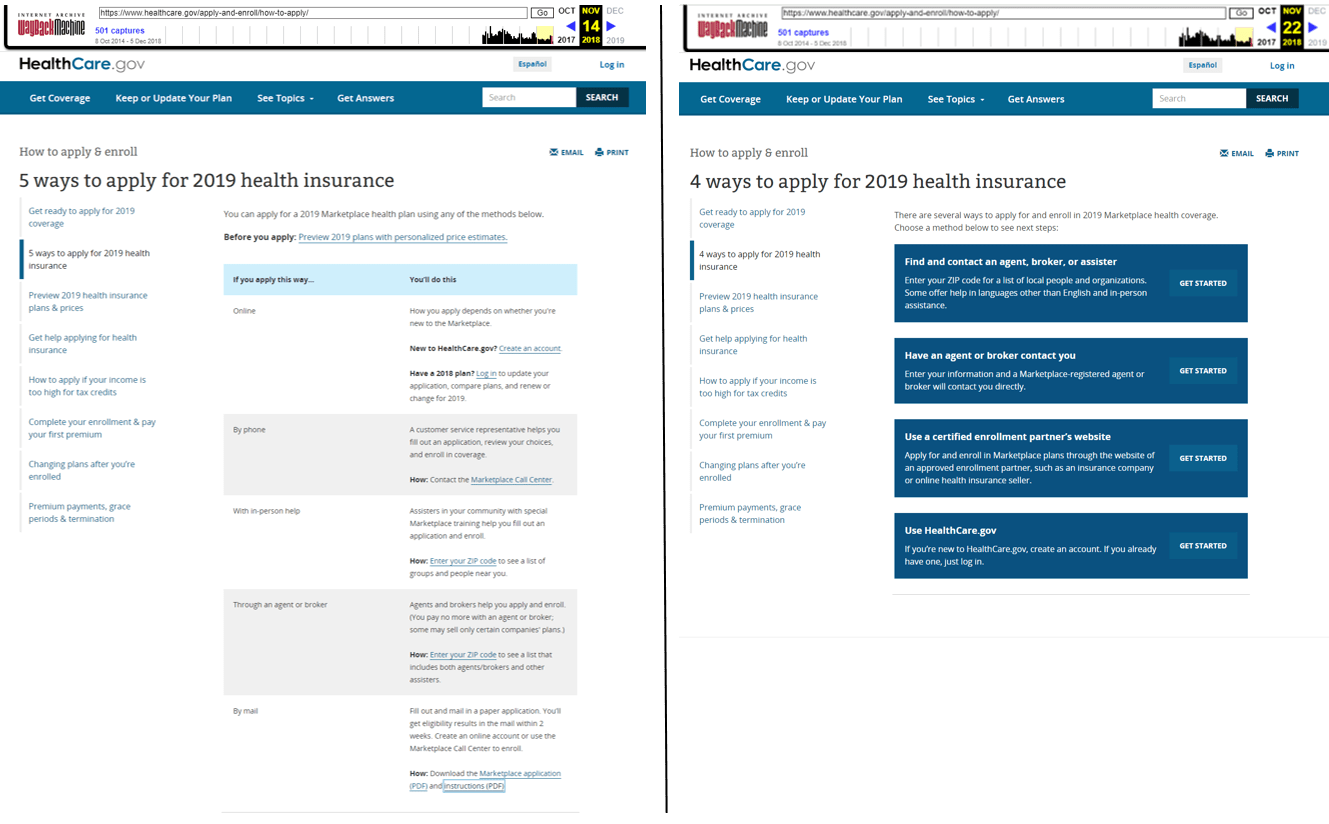
Task: Click inside the Search input field
Action: click(x=528, y=97)
